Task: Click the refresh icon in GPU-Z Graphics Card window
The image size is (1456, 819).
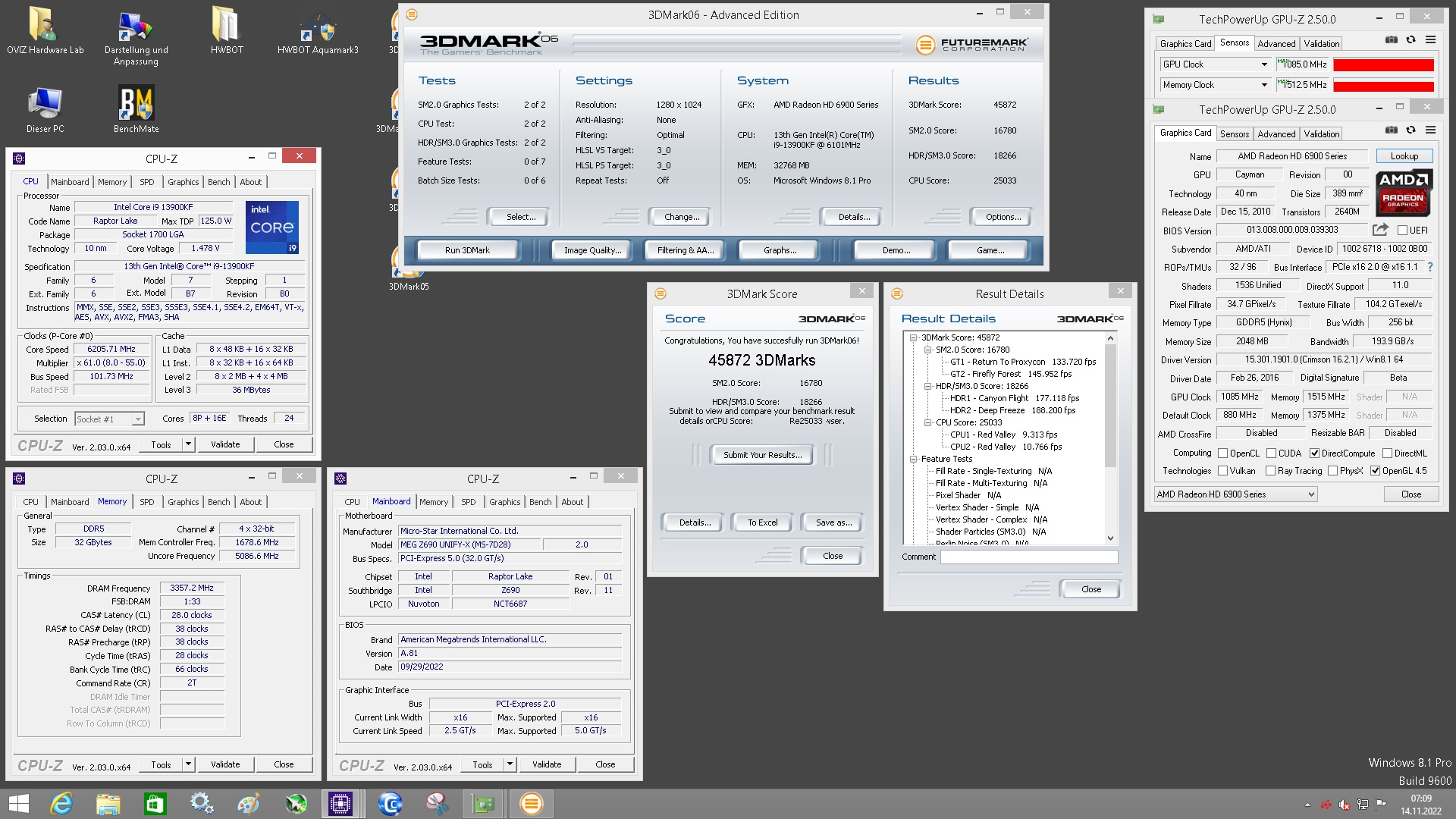Action: [x=1410, y=130]
